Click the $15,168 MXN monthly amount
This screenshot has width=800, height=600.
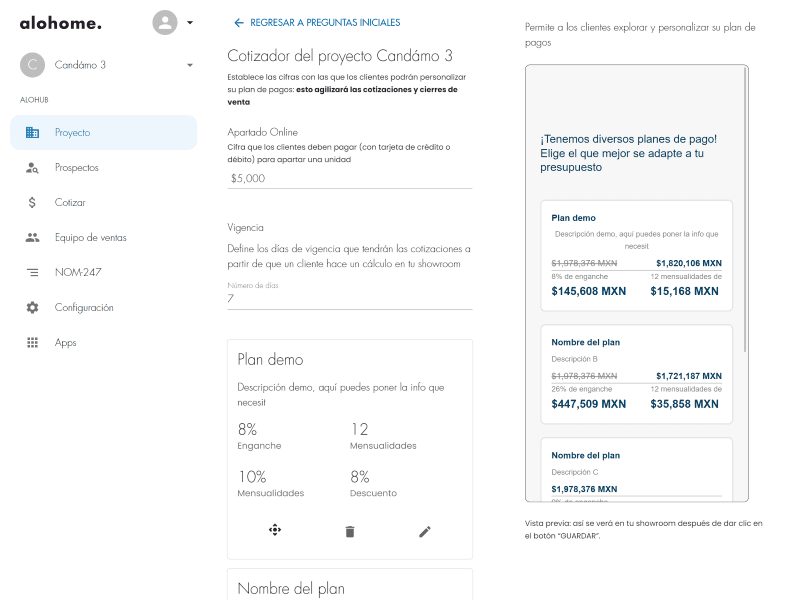[684, 291]
